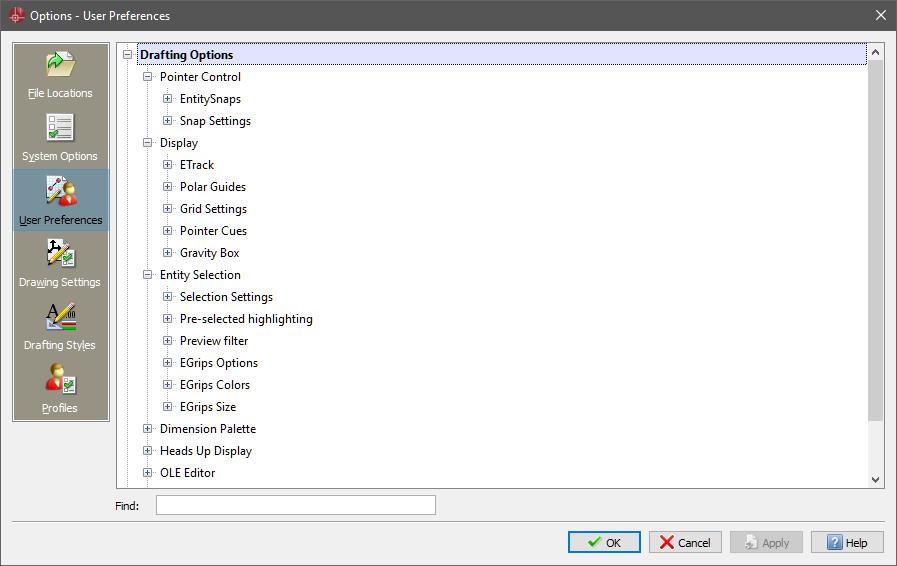Open the System Options checklist icon

[x=61, y=128]
